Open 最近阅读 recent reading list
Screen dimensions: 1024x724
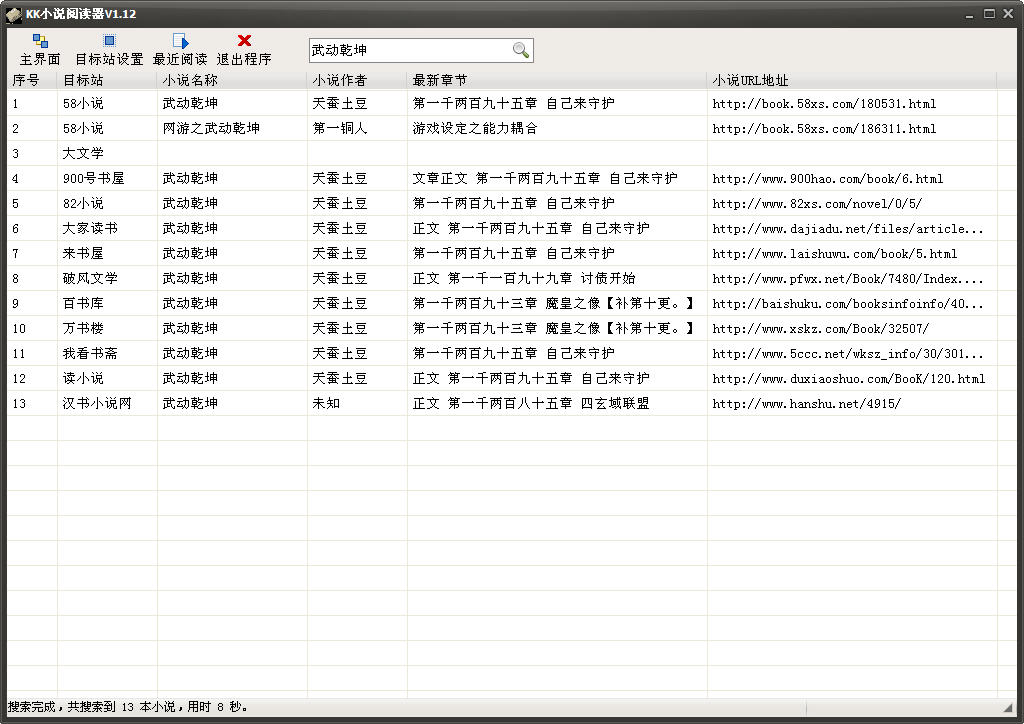click(x=180, y=50)
